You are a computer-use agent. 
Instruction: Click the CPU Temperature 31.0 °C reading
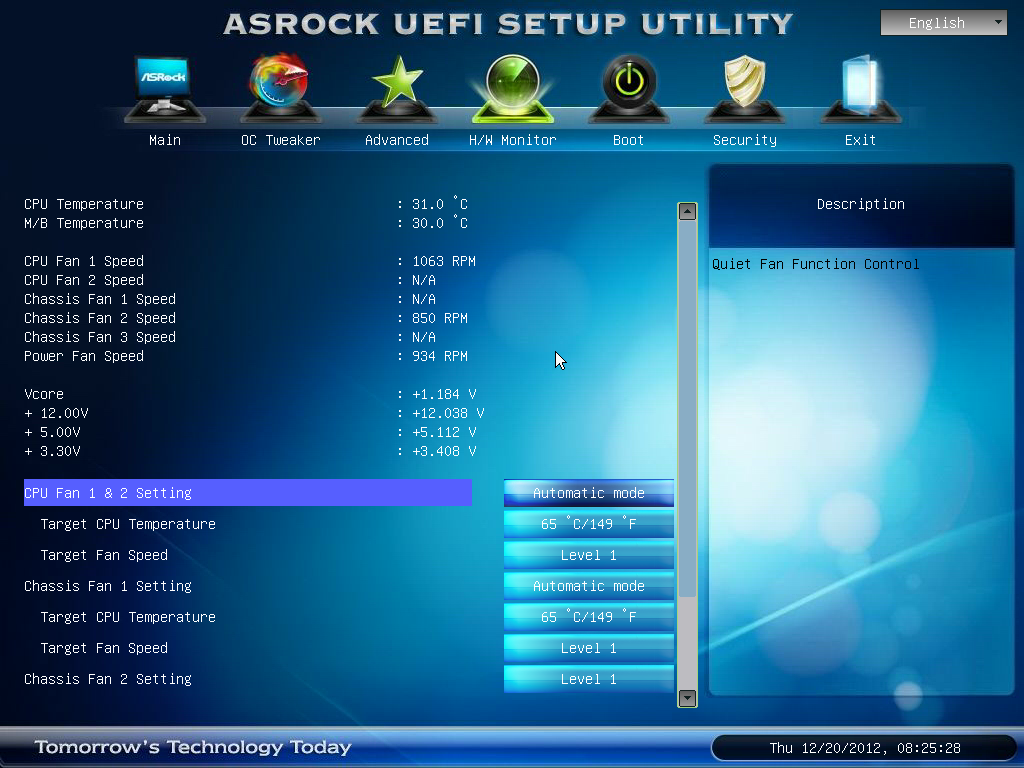(440, 204)
